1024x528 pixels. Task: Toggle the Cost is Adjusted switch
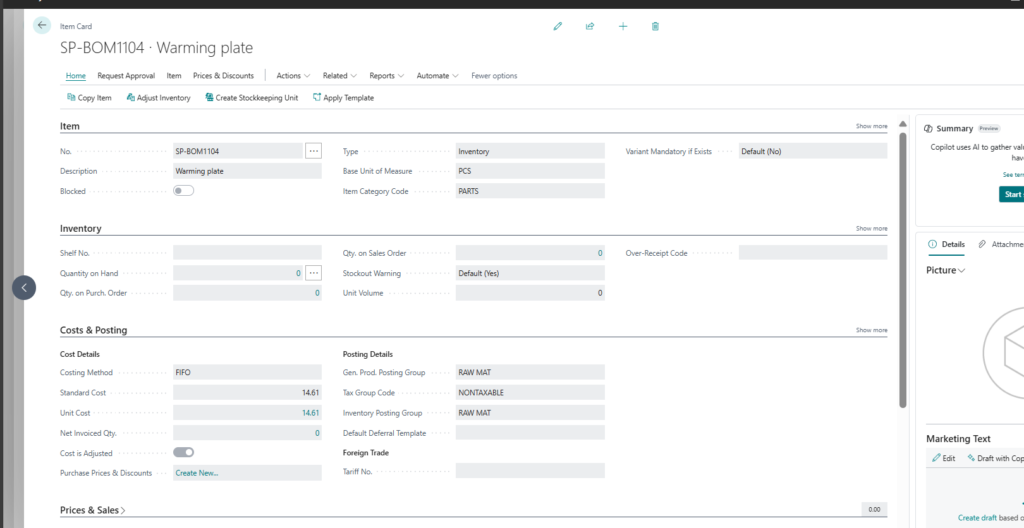pyautogui.click(x=183, y=453)
